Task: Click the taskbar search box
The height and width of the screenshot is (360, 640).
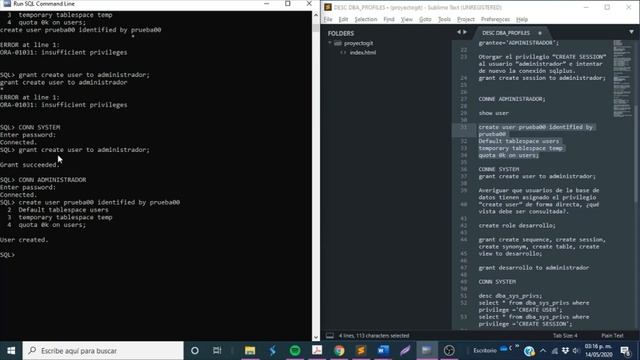Action: (x=103, y=351)
